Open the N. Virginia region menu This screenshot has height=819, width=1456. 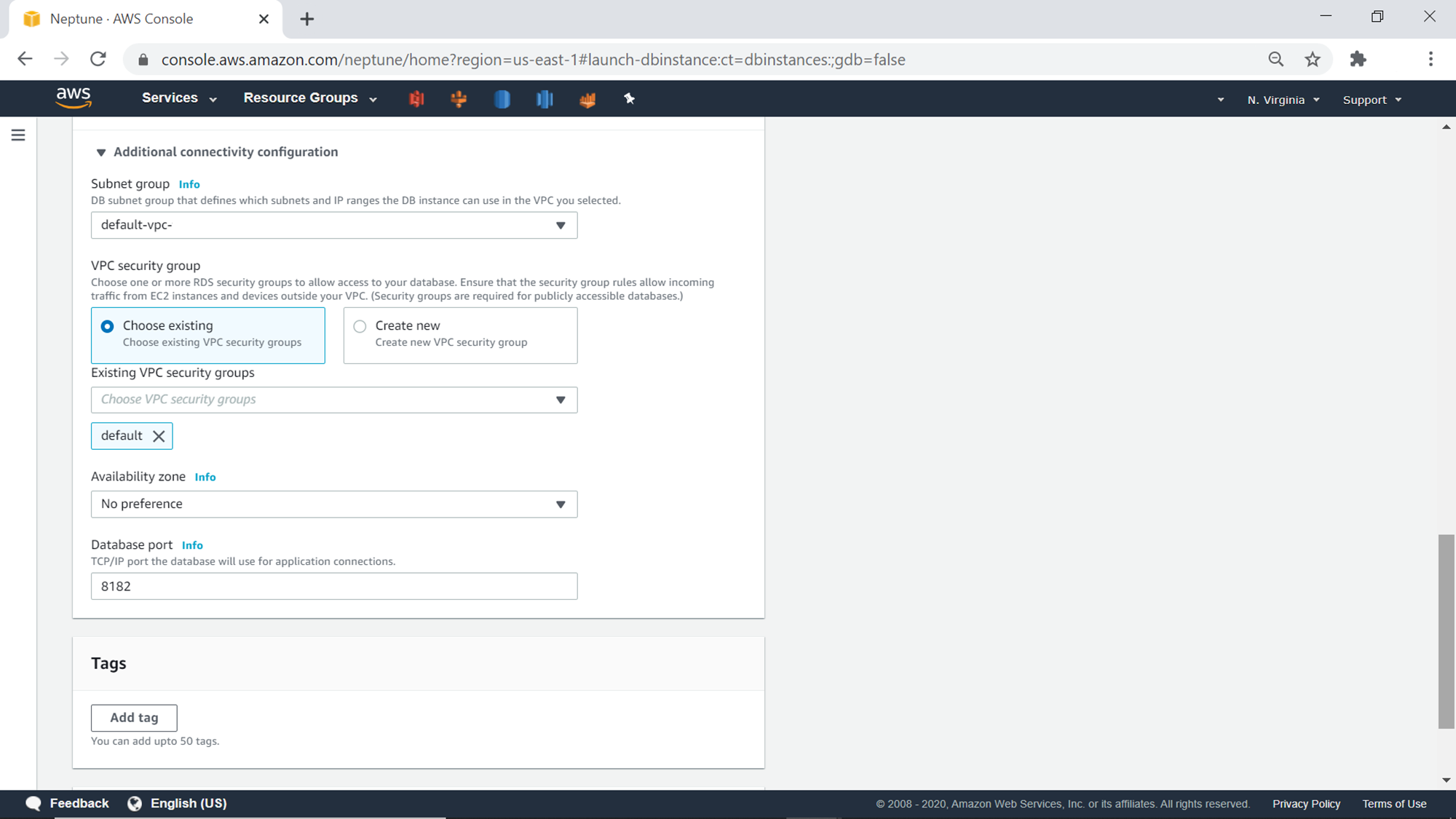tap(1283, 100)
